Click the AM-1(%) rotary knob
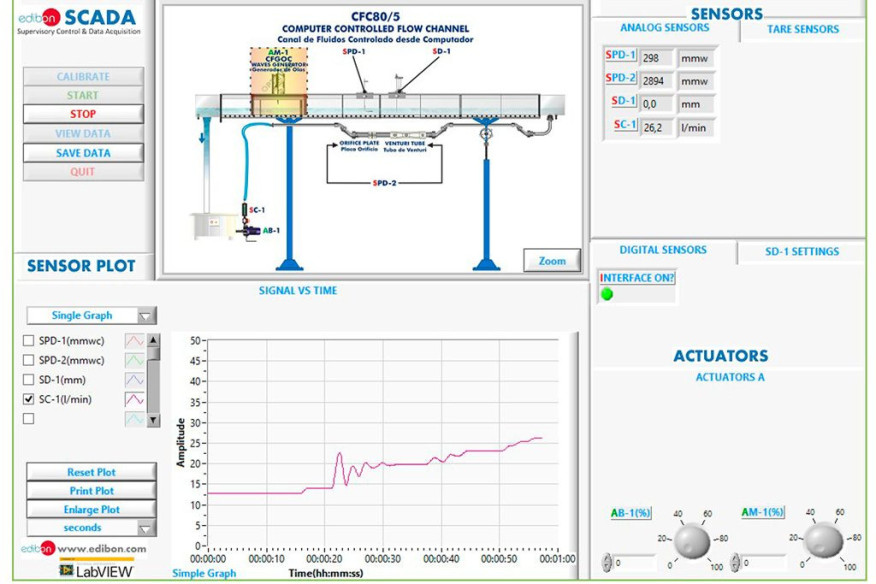876x584 pixels. click(825, 540)
